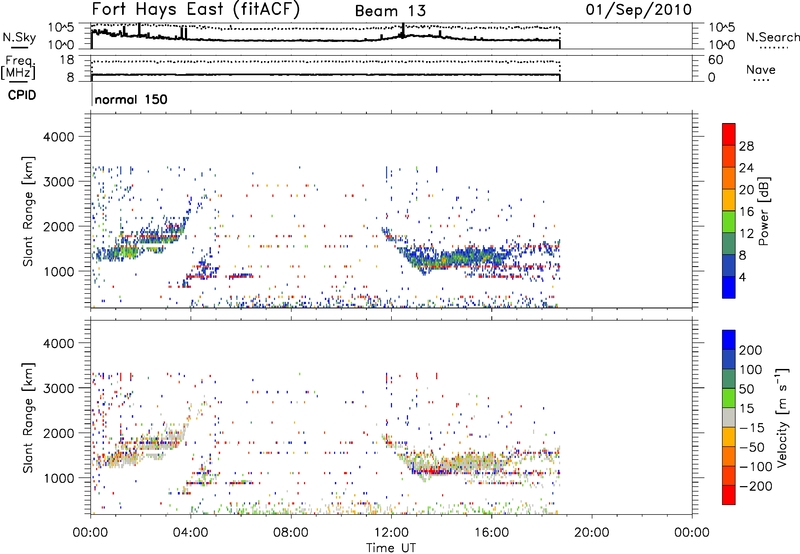Click the 15 tick on Velocity colorbar
The width and height of the screenshot is (800, 554).
[747, 409]
